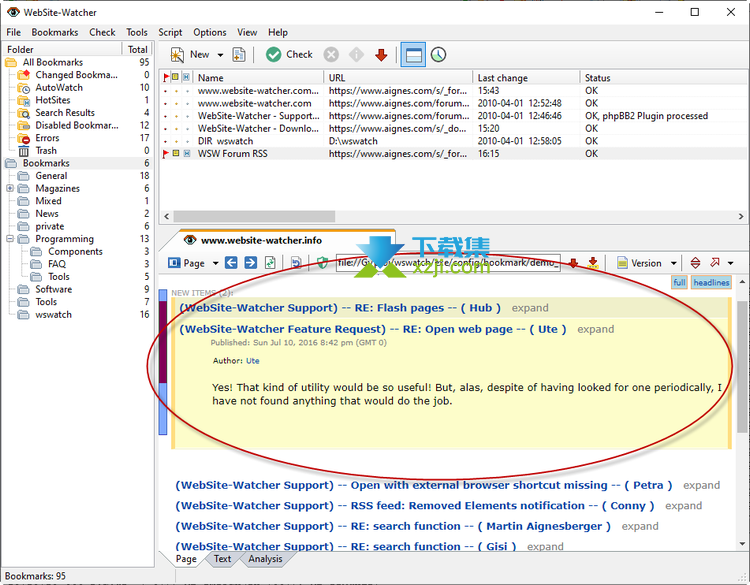Click the author link Ute

coord(253,361)
